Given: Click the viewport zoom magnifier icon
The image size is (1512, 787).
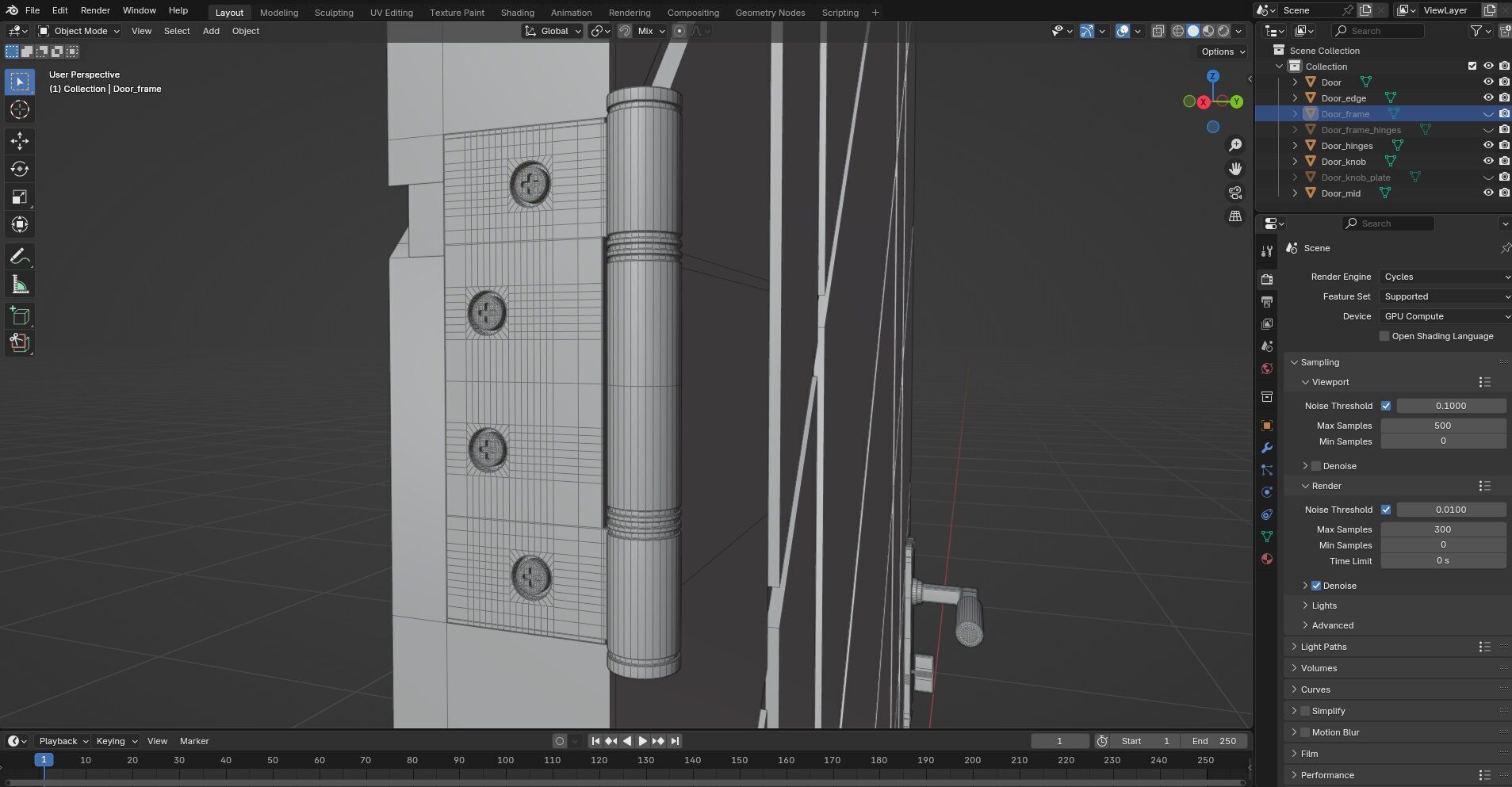Looking at the screenshot, I should coord(1235,145).
